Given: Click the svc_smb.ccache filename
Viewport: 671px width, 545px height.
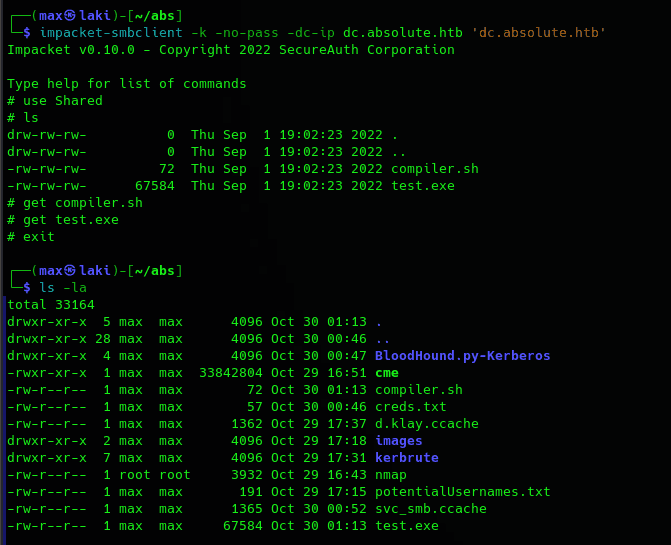Looking at the screenshot, I should pyautogui.click(x=431, y=509).
